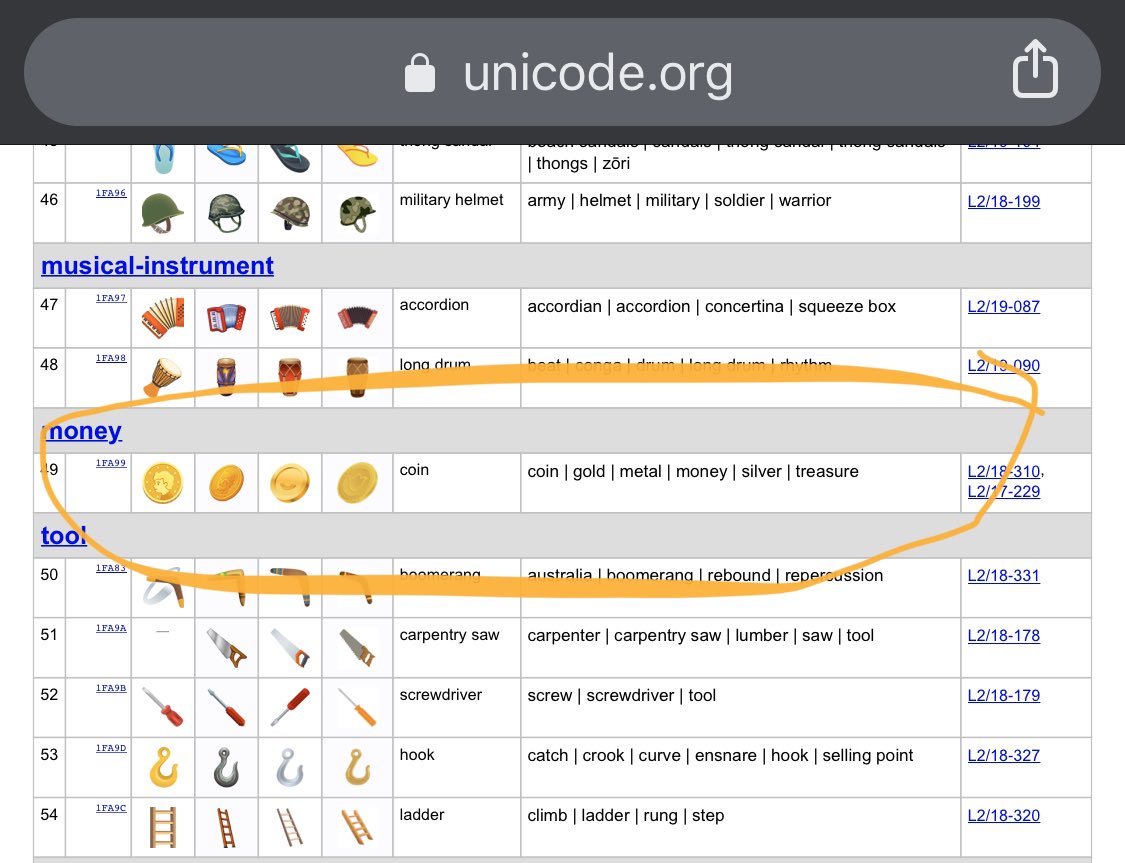This screenshot has height=863, width=1125.
Task: Open code point link 1FA97
Action: [x=111, y=298]
